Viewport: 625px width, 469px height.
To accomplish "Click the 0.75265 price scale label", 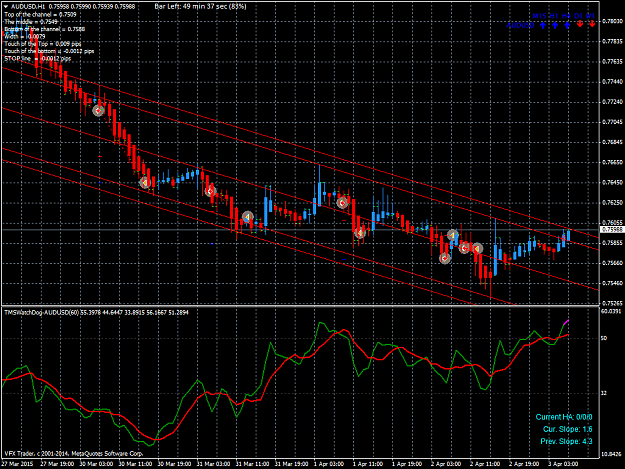I will click(x=613, y=304).
